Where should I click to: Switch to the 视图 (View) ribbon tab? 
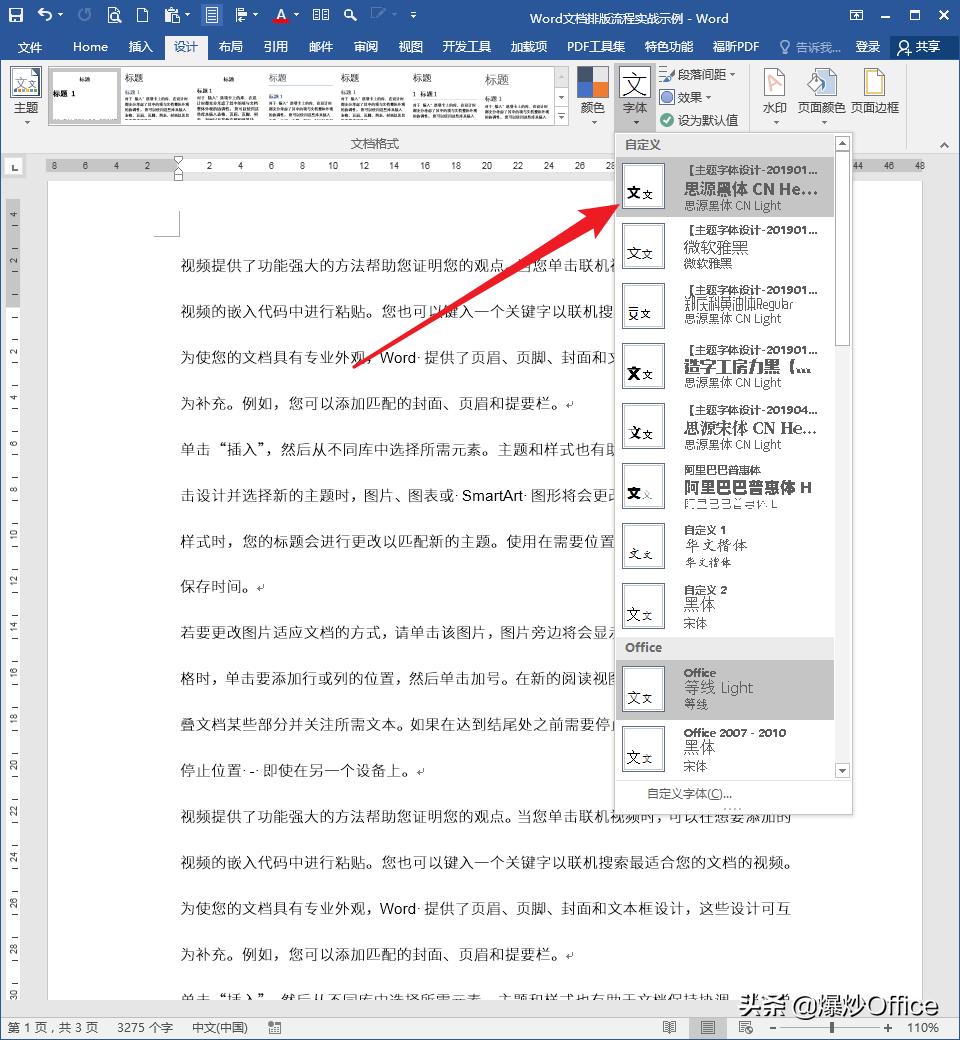point(411,46)
